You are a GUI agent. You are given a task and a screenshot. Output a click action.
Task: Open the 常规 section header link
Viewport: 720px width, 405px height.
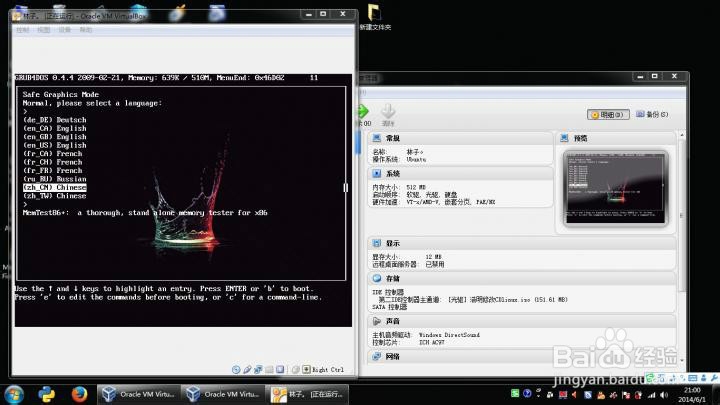coord(393,138)
